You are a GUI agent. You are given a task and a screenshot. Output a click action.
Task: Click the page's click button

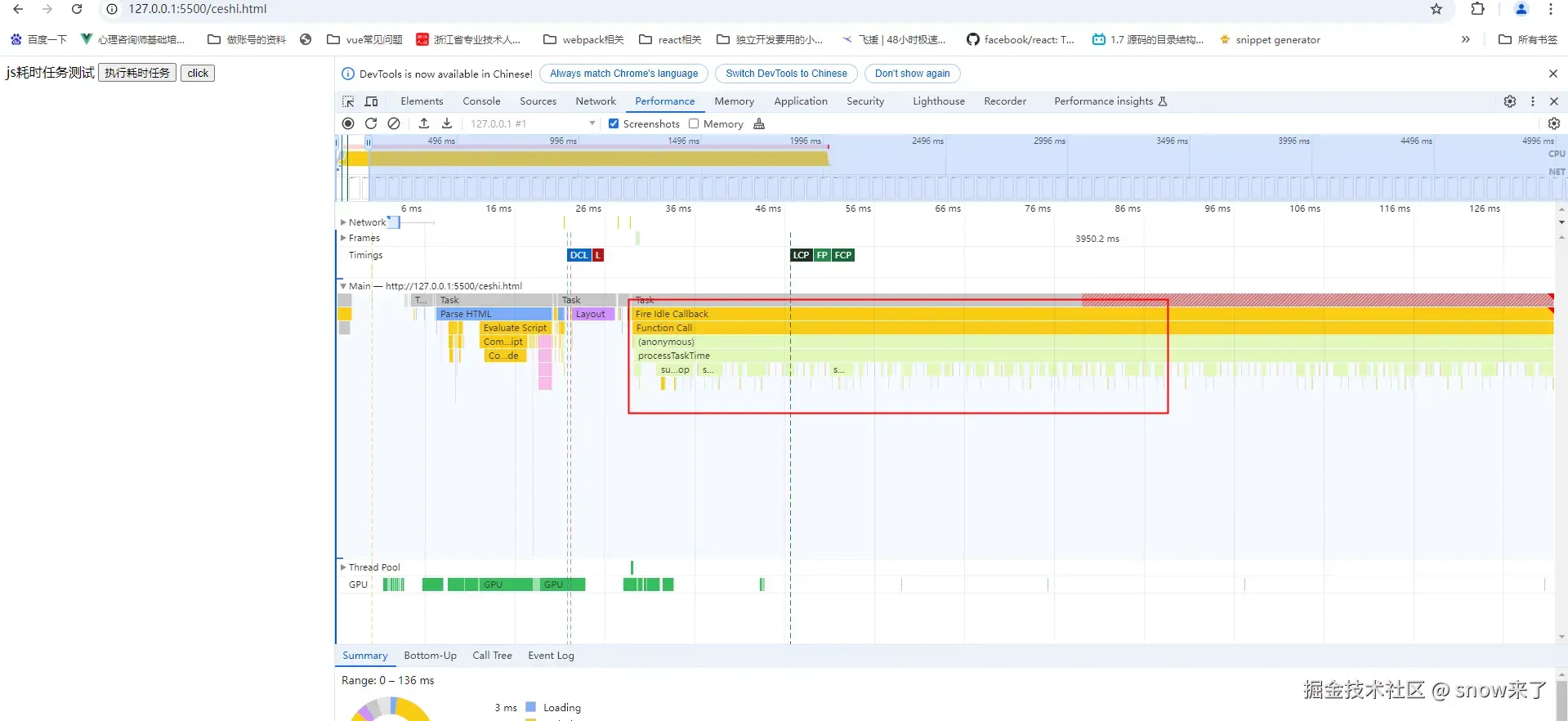tap(198, 73)
